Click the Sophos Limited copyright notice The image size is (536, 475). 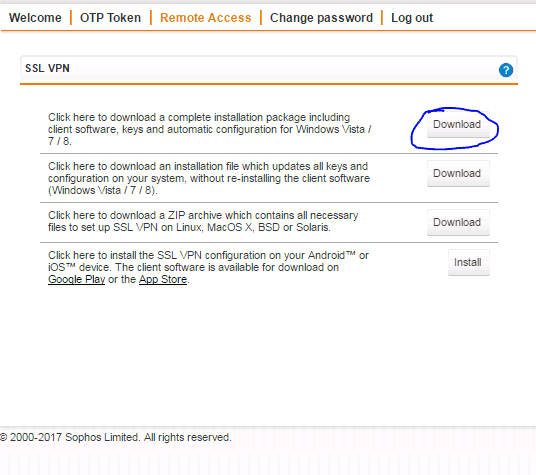coord(116,437)
